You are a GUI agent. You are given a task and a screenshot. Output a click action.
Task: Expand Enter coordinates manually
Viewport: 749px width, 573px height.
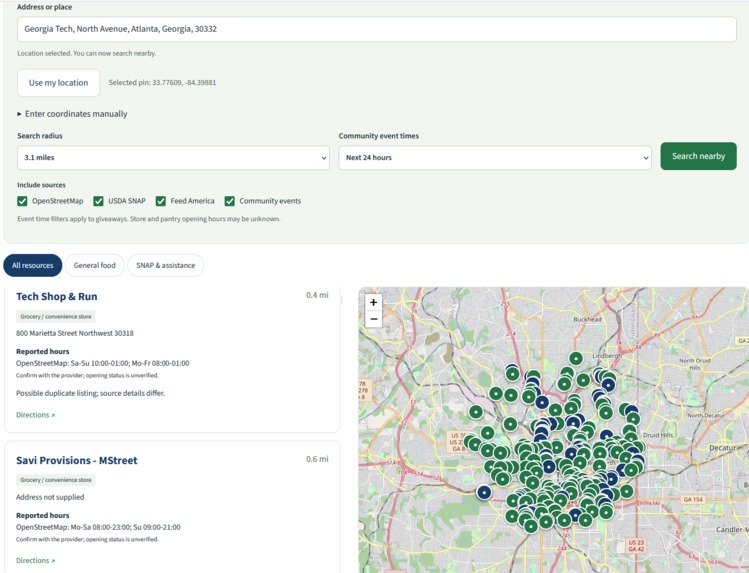[x=73, y=114]
